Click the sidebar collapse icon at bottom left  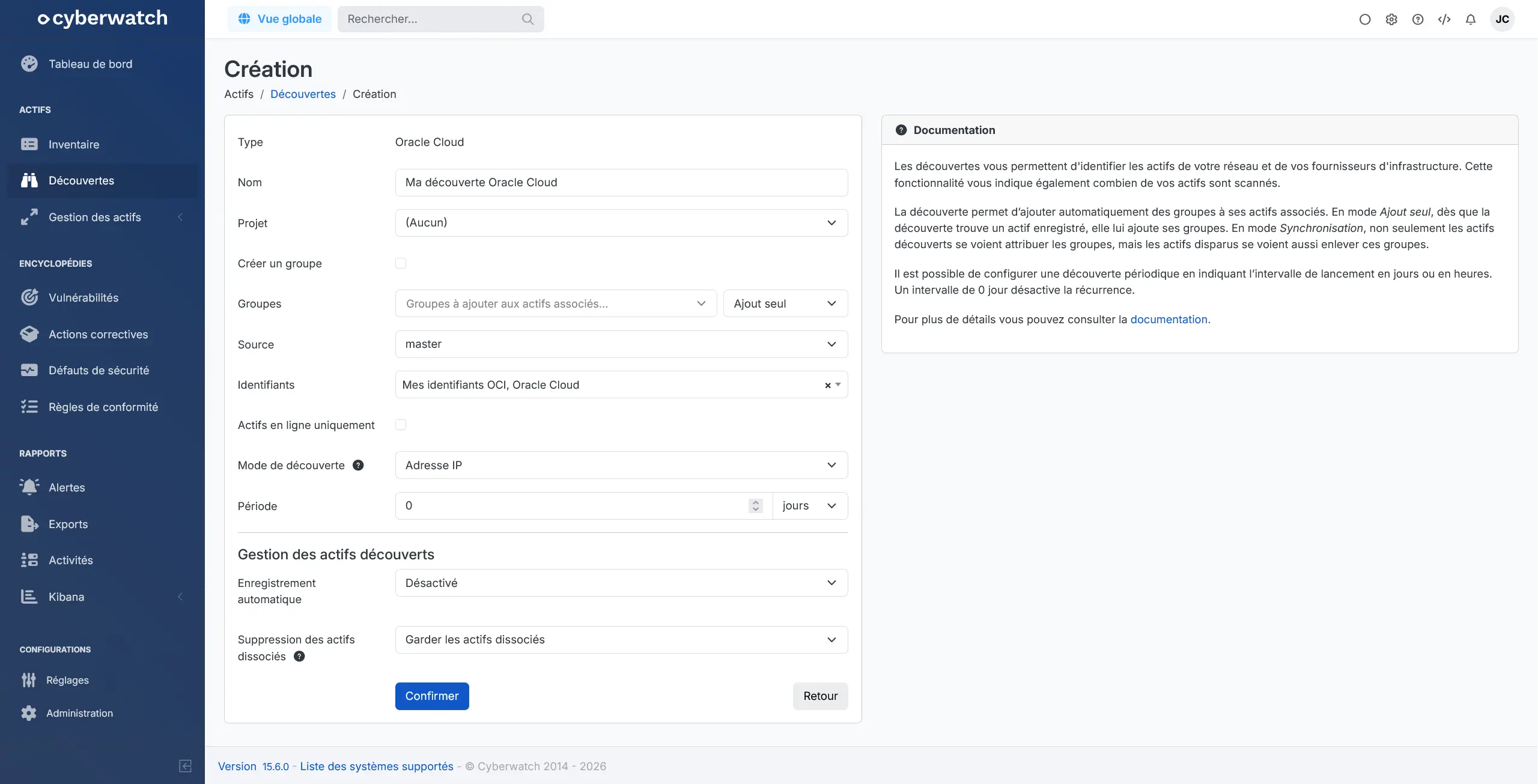(185, 765)
